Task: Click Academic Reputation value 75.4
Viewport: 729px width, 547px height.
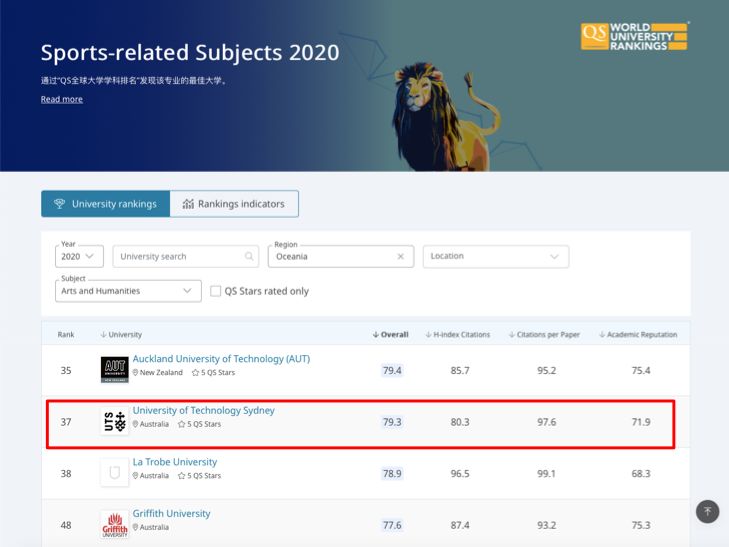Action: [x=641, y=370]
